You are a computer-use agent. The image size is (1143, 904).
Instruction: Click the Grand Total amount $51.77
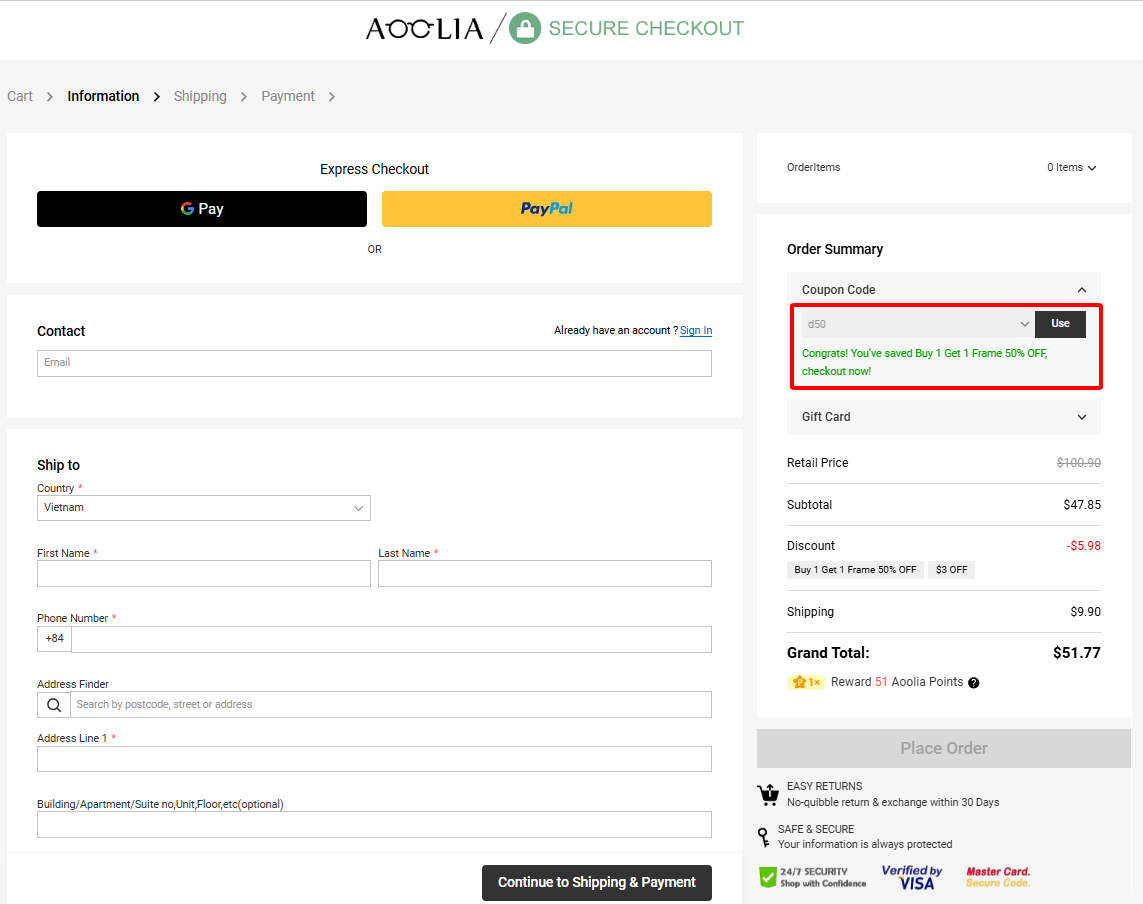tap(1077, 653)
